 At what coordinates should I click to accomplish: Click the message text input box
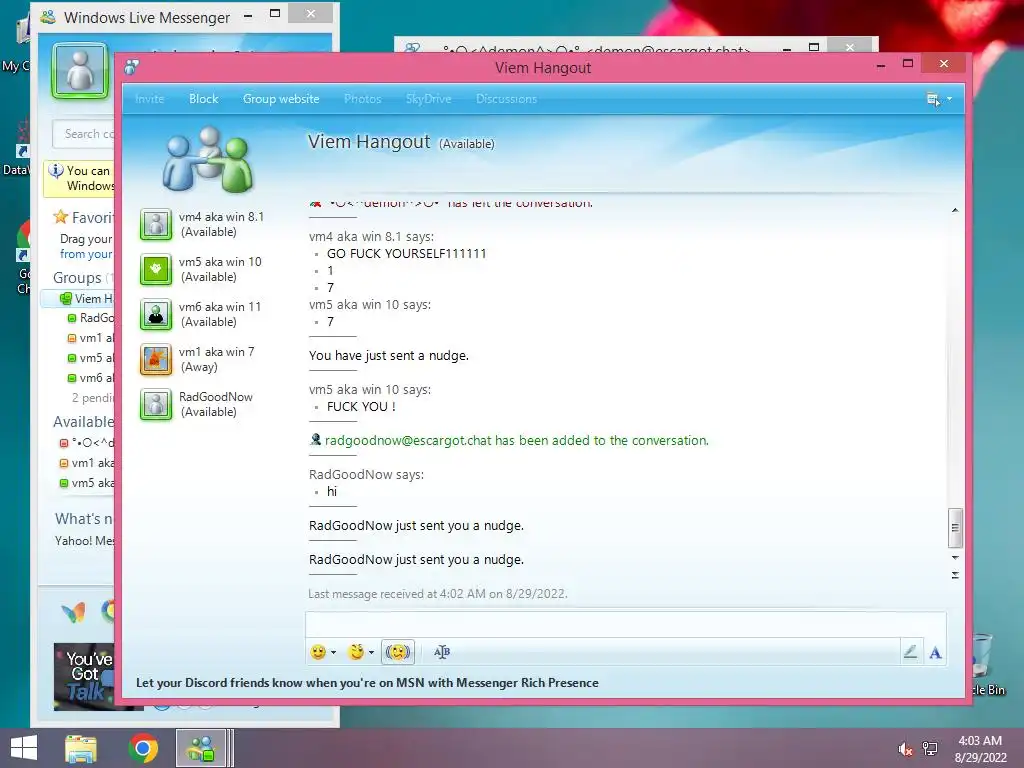pyautogui.click(x=626, y=625)
